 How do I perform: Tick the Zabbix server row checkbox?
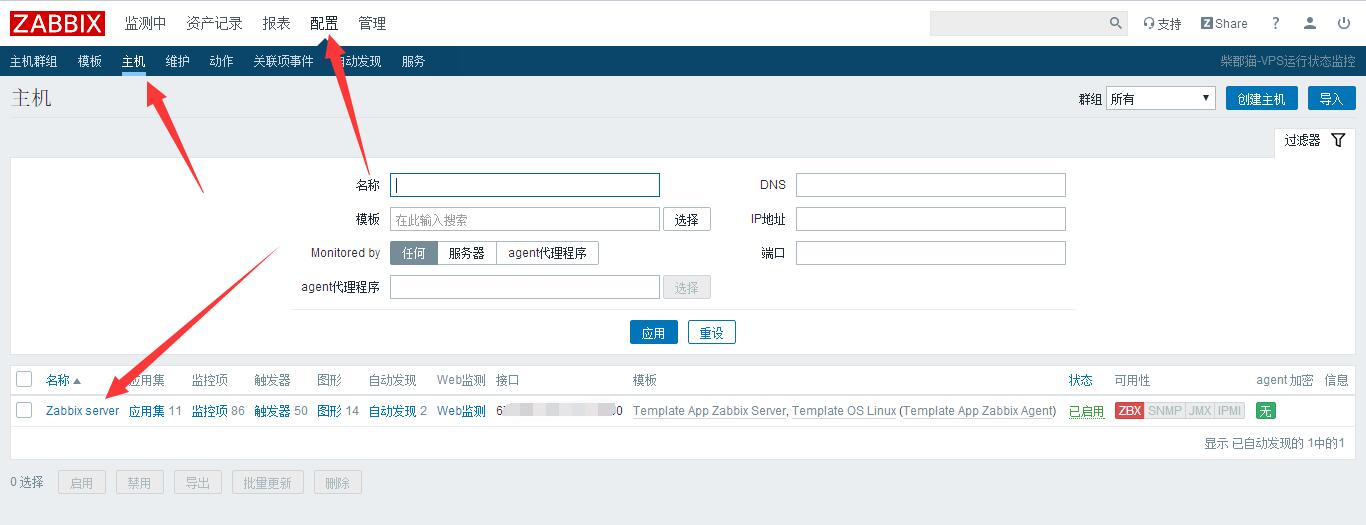pos(24,410)
